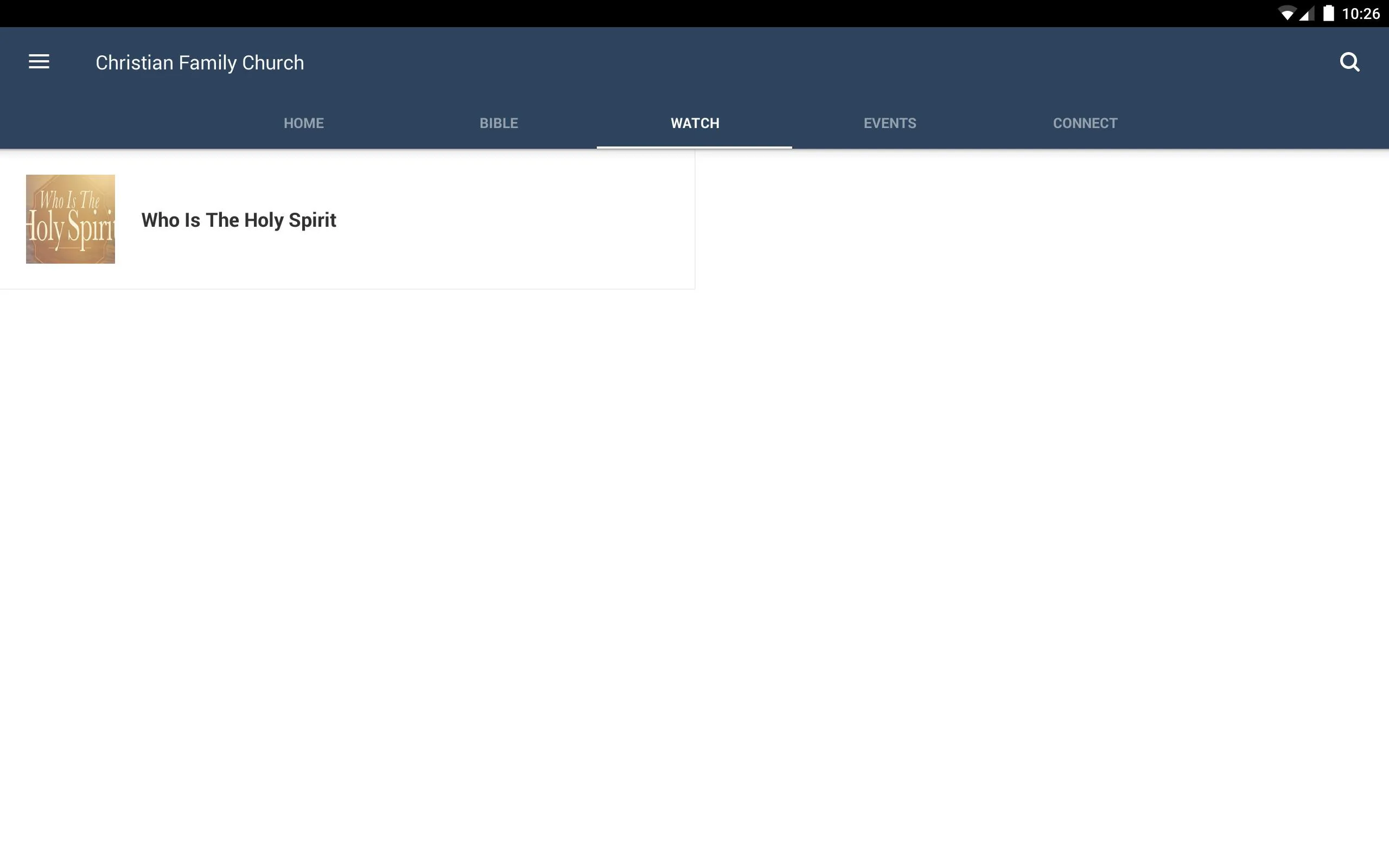Toggle HOME navigation view

(x=302, y=122)
